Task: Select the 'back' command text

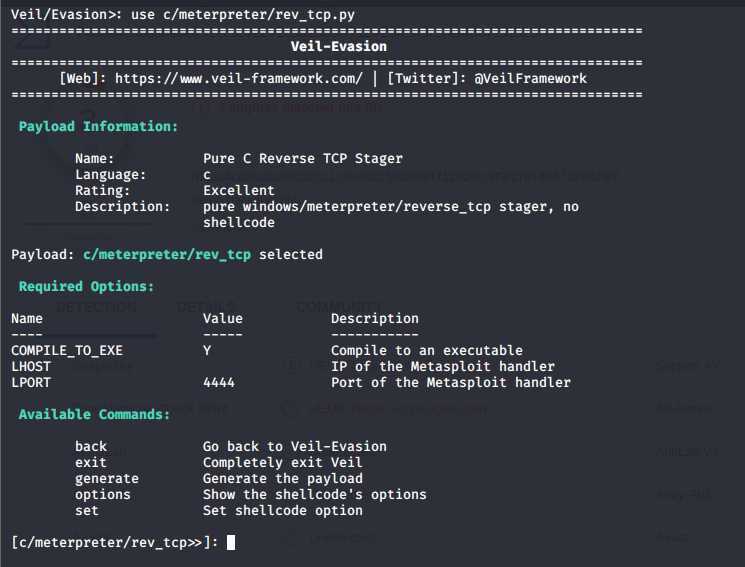Action: (x=91, y=446)
